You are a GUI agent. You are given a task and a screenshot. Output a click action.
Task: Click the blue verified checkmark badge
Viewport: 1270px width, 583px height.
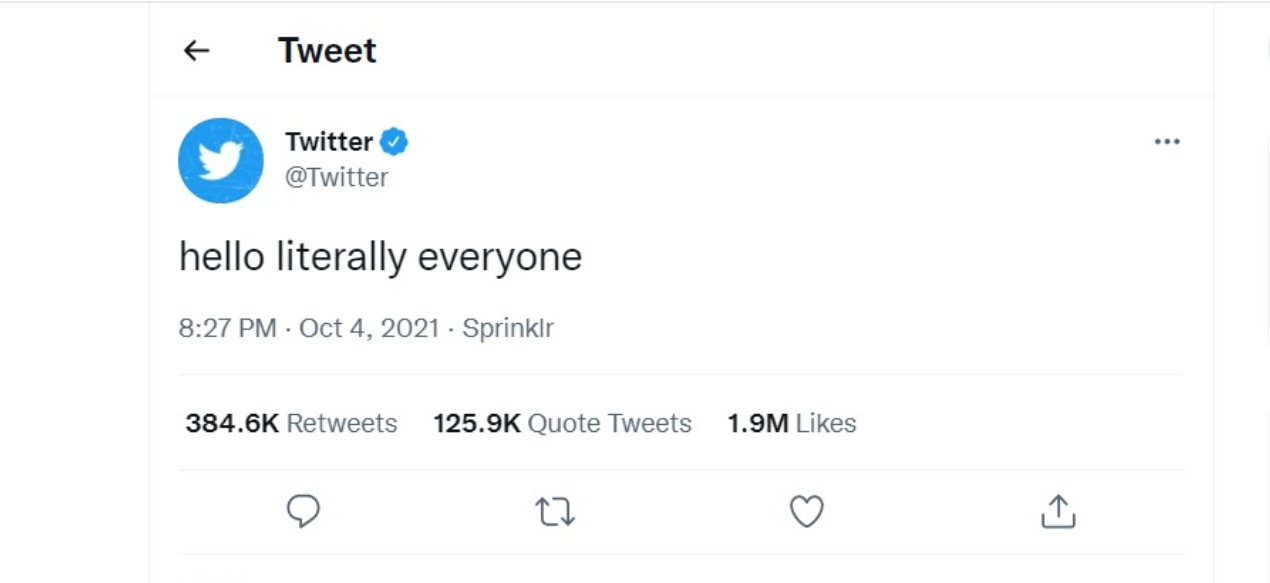click(394, 141)
